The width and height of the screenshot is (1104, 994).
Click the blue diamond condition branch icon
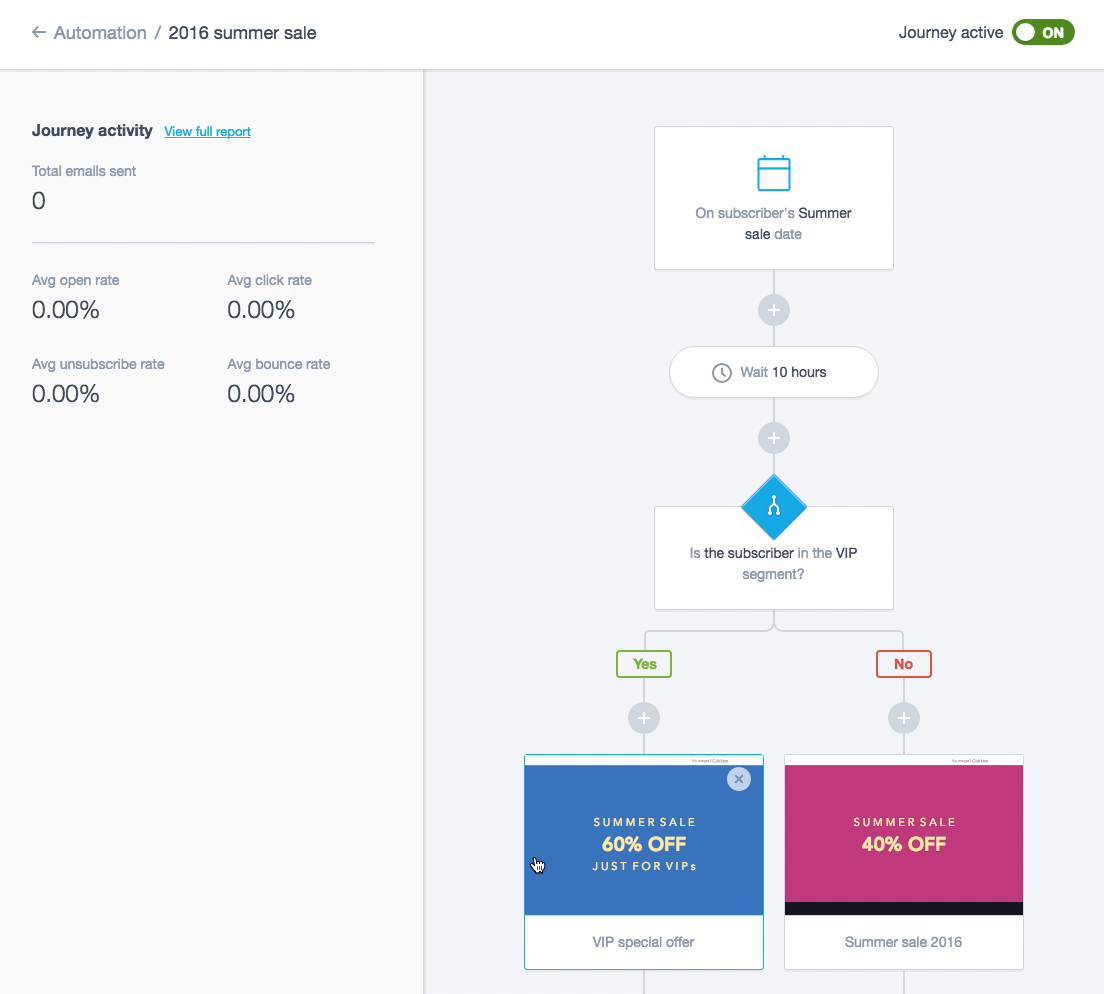(773, 507)
